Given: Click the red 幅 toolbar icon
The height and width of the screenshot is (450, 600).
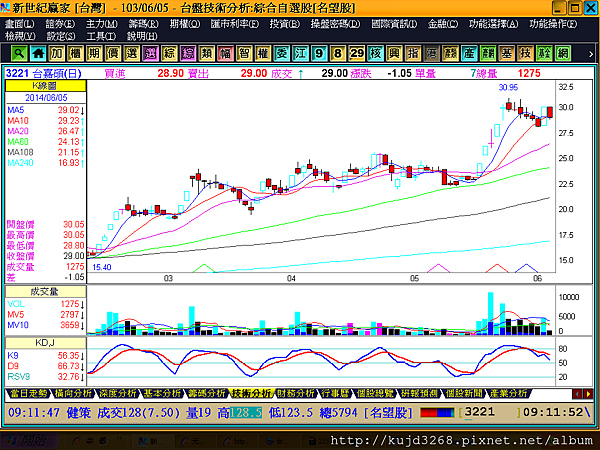Looking at the screenshot, I should (225, 53).
